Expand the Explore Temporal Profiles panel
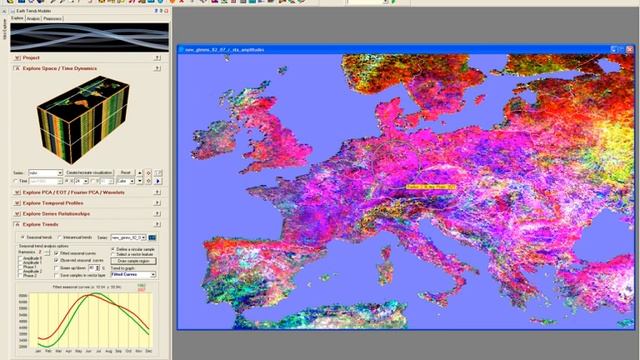The width and height of the screenshot is (640, 360). pos(17,203)
